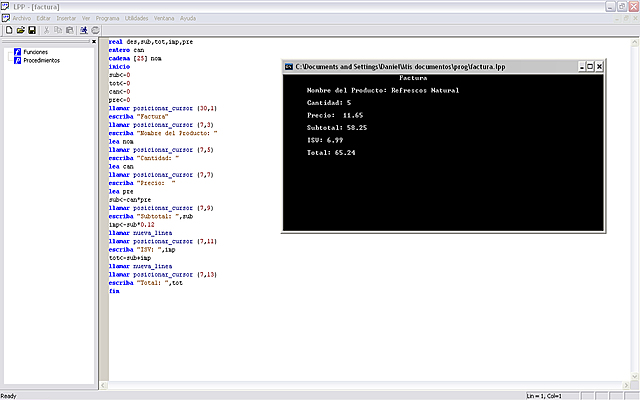Screen dimensions: 640x400
Task: Click the 'Lin = 1, Col=1' status indicator
Action: tap(544, 396)
